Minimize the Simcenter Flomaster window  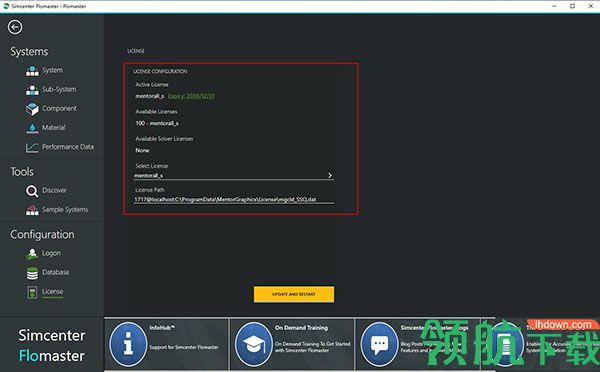[x=554, y=6]
